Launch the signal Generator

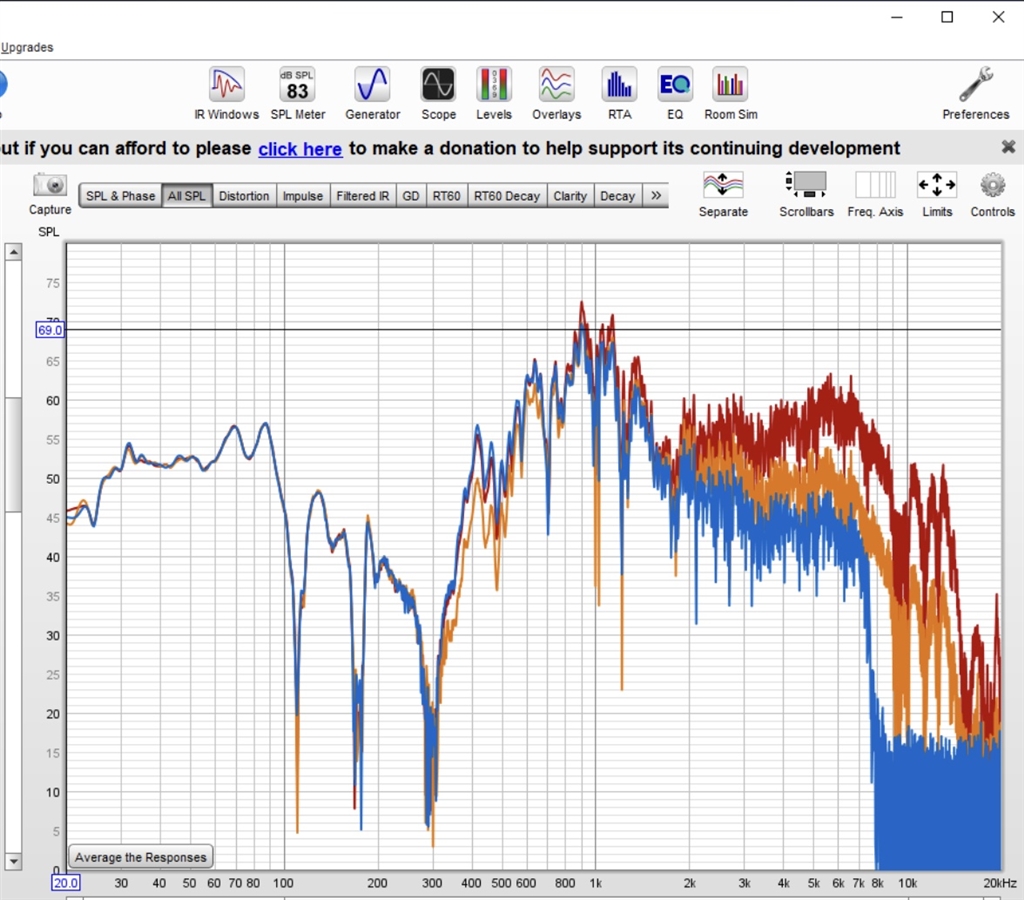pos(372,93)
